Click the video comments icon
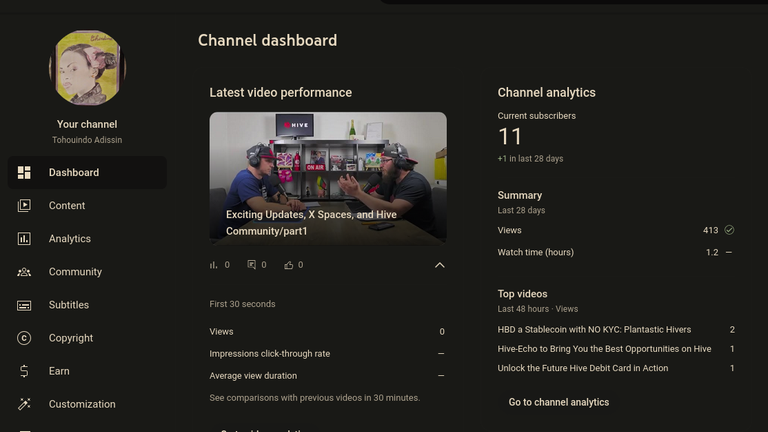 point(251,265)
